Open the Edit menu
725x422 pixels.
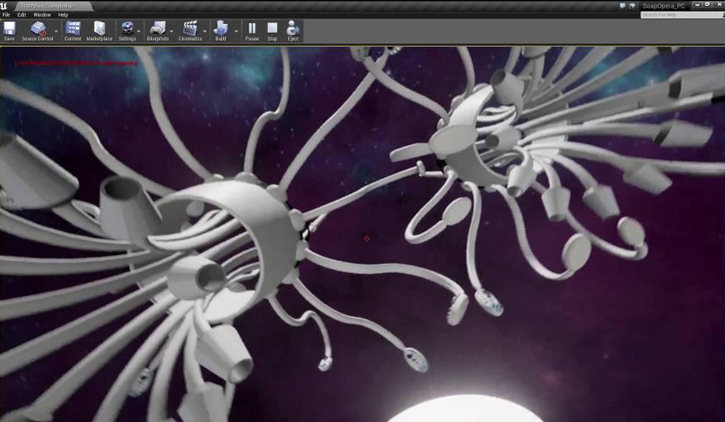(22, 15)
